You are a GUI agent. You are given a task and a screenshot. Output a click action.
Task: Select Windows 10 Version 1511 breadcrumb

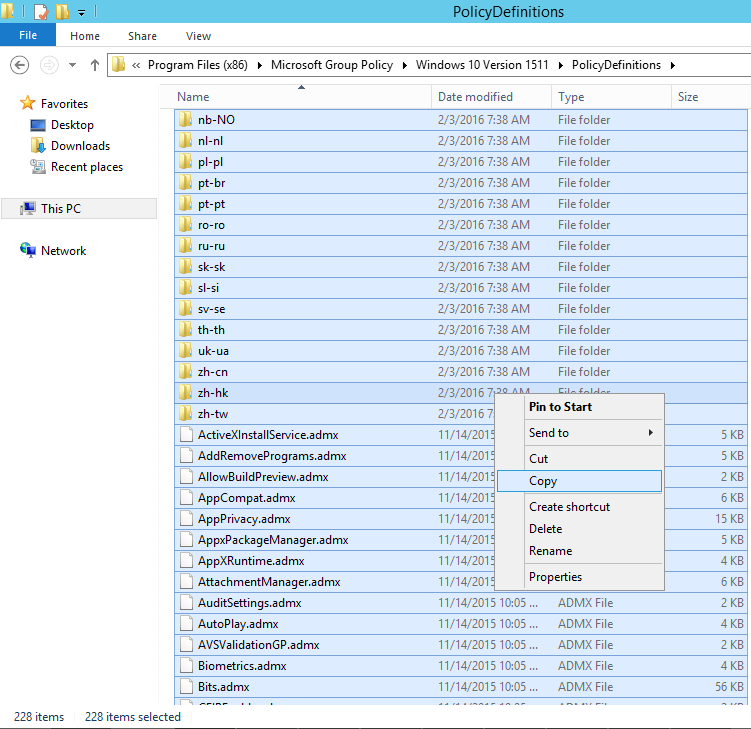(482, 65)
